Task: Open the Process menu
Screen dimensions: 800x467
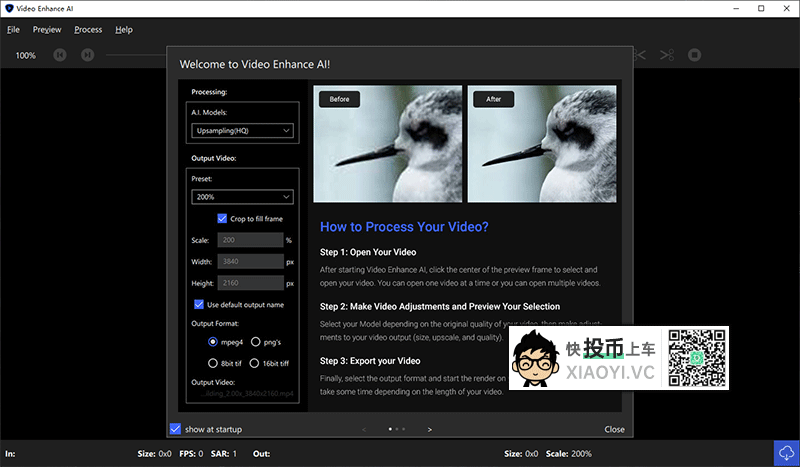Action: pos(88,30)
